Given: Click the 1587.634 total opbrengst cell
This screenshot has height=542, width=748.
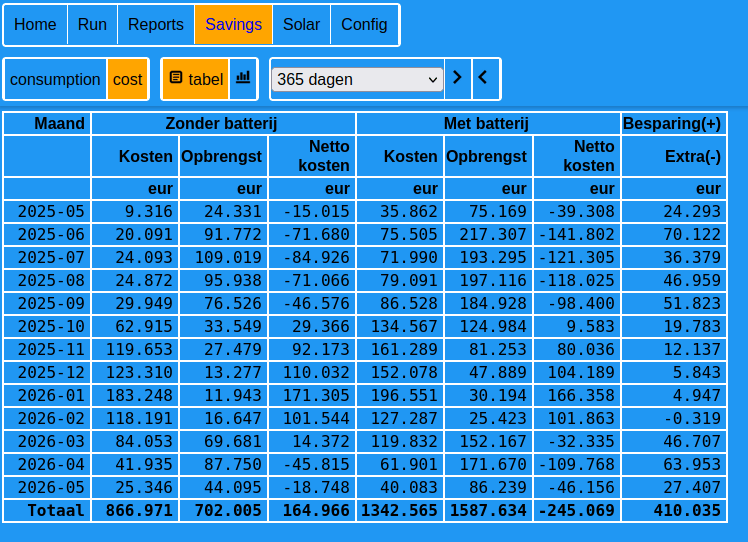Looking at the screenshot, I should [488, 510].
